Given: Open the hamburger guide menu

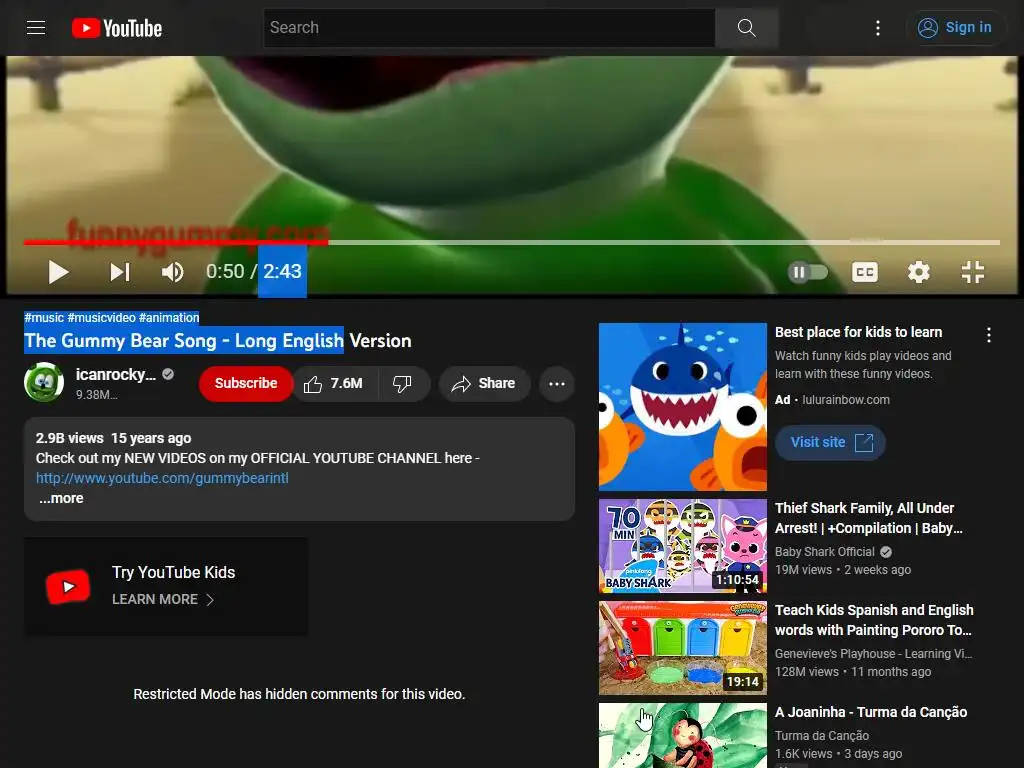Looking at the screenshot, I should coord(36,27).
